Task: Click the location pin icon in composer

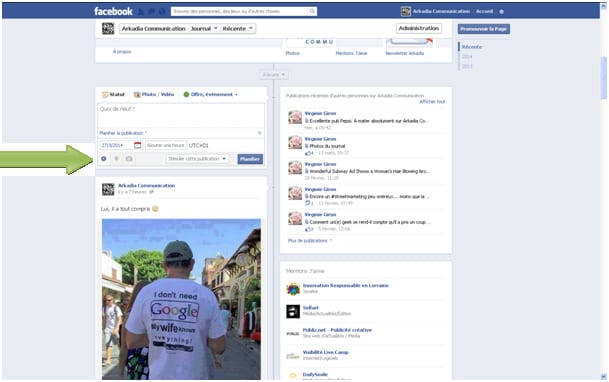Action: [116, 159]
